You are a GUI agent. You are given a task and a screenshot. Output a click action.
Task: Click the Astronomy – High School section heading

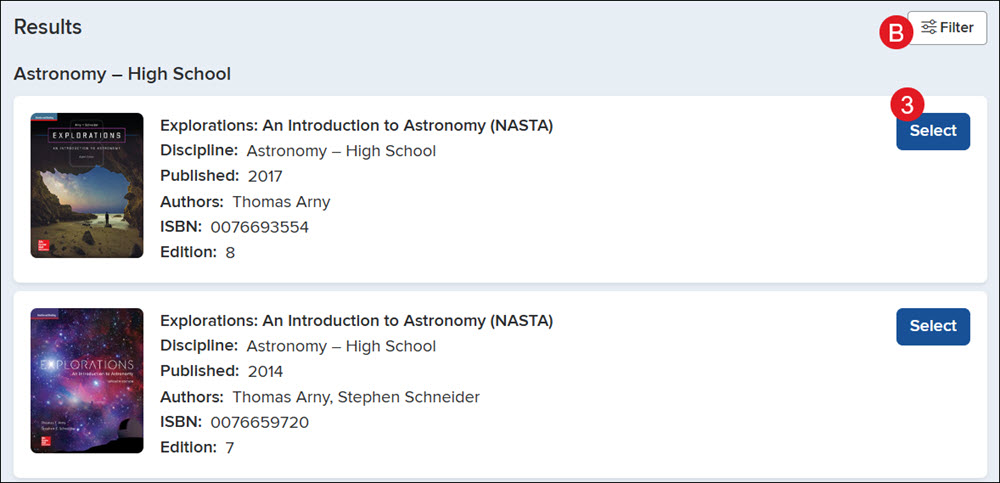[122, 74]
